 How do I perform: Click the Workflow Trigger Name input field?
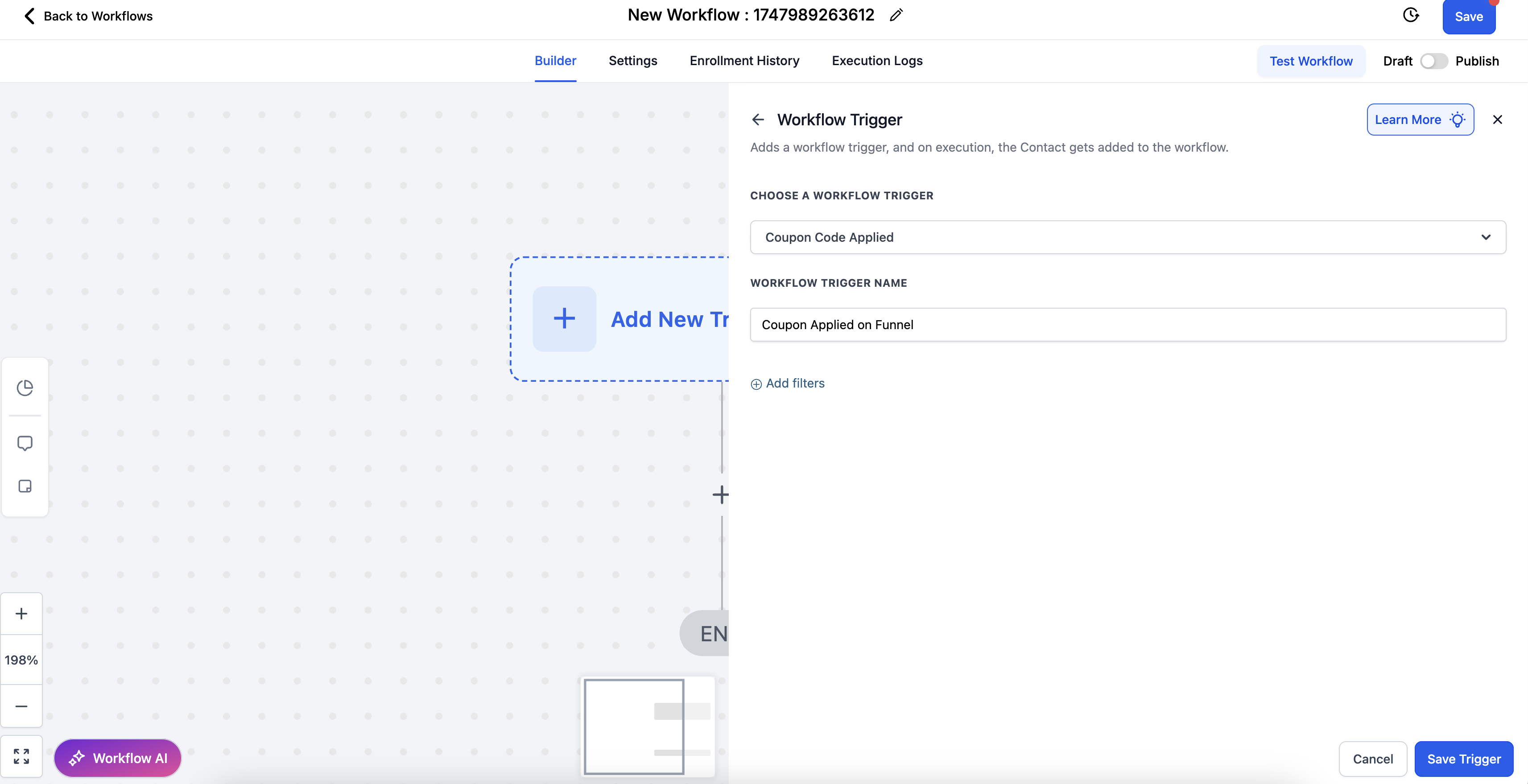click(1127, 324)
